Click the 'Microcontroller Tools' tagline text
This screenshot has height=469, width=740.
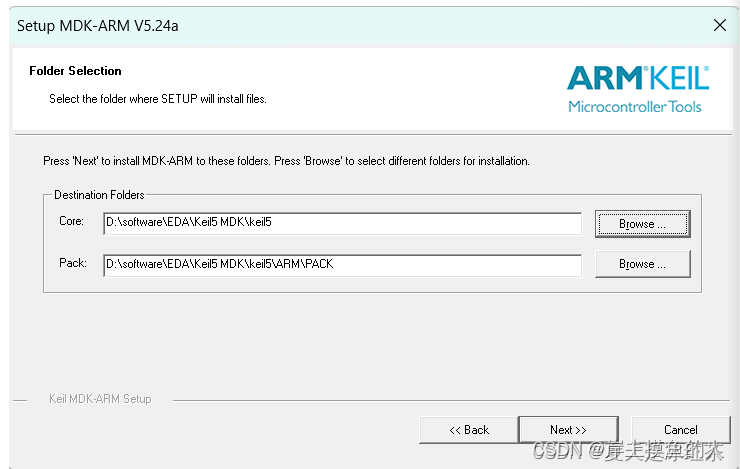[x=635, y=107]
